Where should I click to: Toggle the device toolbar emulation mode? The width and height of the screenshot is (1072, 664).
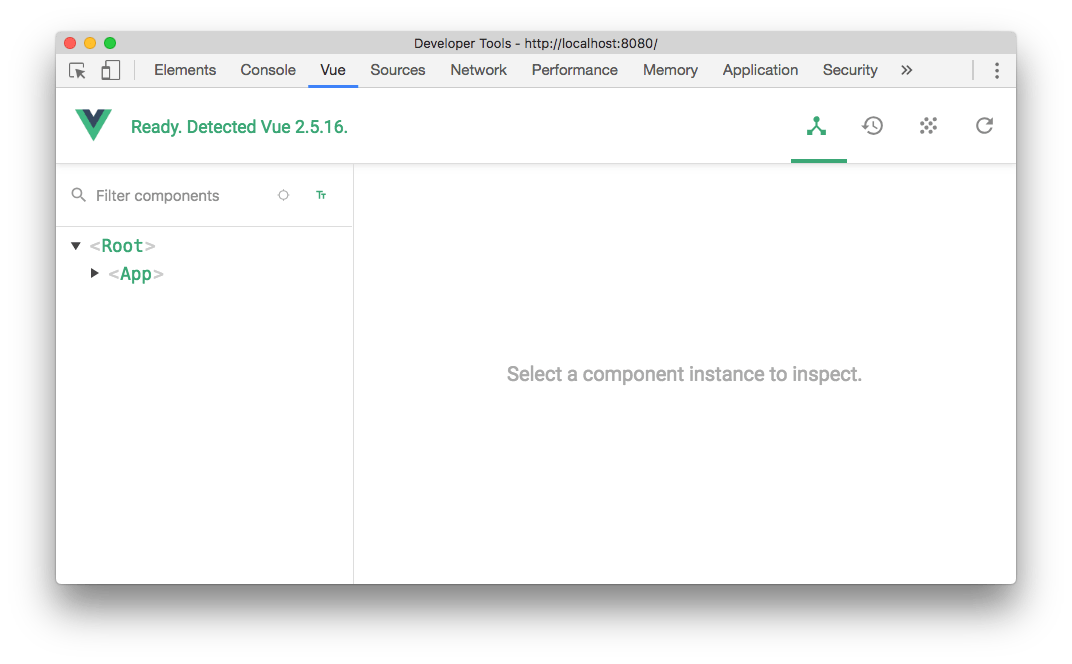coord(110,70)
